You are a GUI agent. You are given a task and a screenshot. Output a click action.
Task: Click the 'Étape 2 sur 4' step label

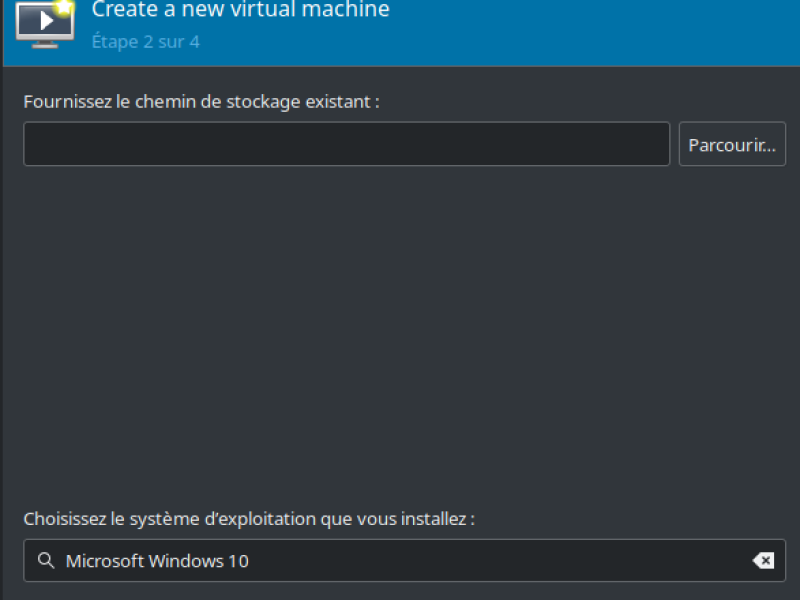click(x=145, y=42)
